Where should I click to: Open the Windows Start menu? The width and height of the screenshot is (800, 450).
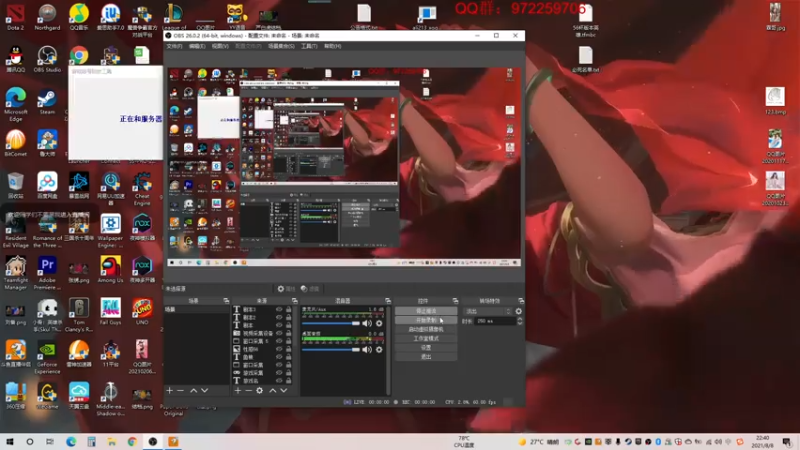point(10,442)
